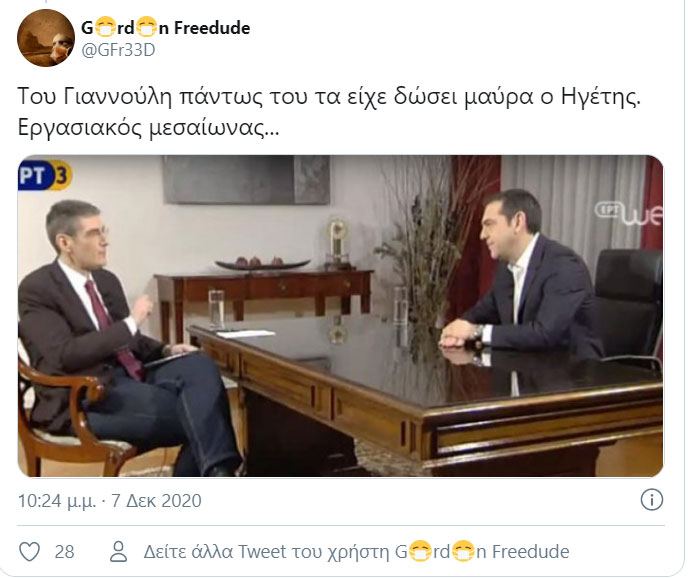Screen dimensions: 688x578
Task: Open the tweet info icon
Action: coord(652,500)
